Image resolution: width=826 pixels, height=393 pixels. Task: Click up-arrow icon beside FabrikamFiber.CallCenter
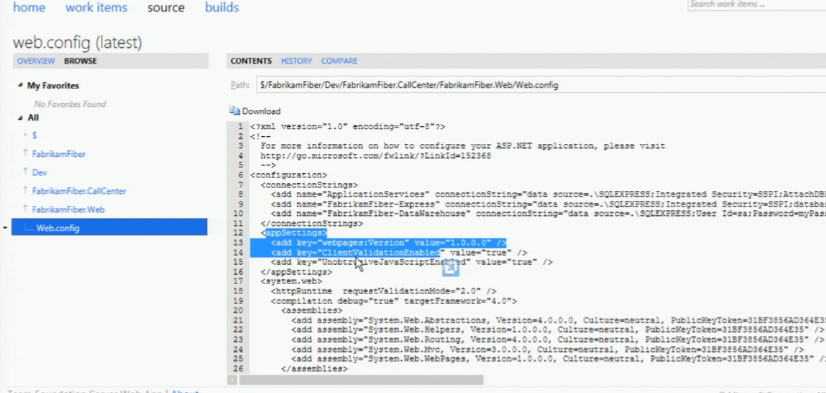tap(25, 190)
